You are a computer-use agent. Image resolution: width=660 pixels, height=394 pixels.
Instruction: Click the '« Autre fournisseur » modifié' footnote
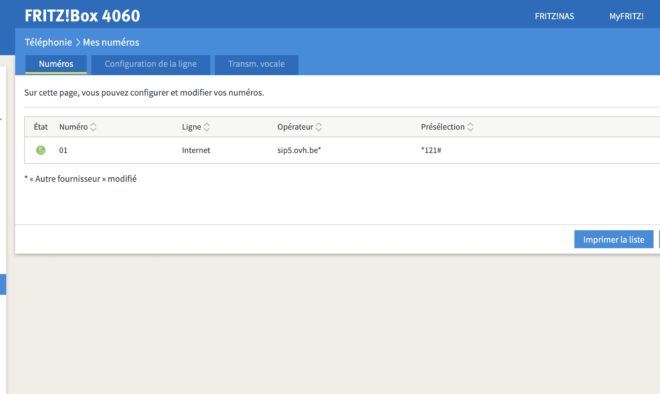click(x=80, y=179)
